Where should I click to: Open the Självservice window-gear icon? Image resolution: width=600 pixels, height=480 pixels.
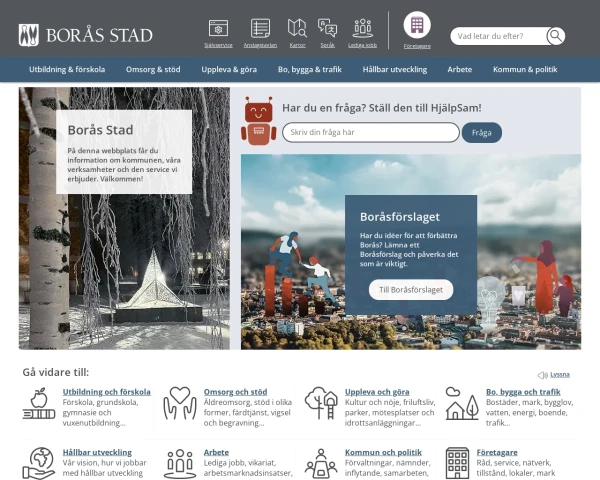tap(218, 28)
